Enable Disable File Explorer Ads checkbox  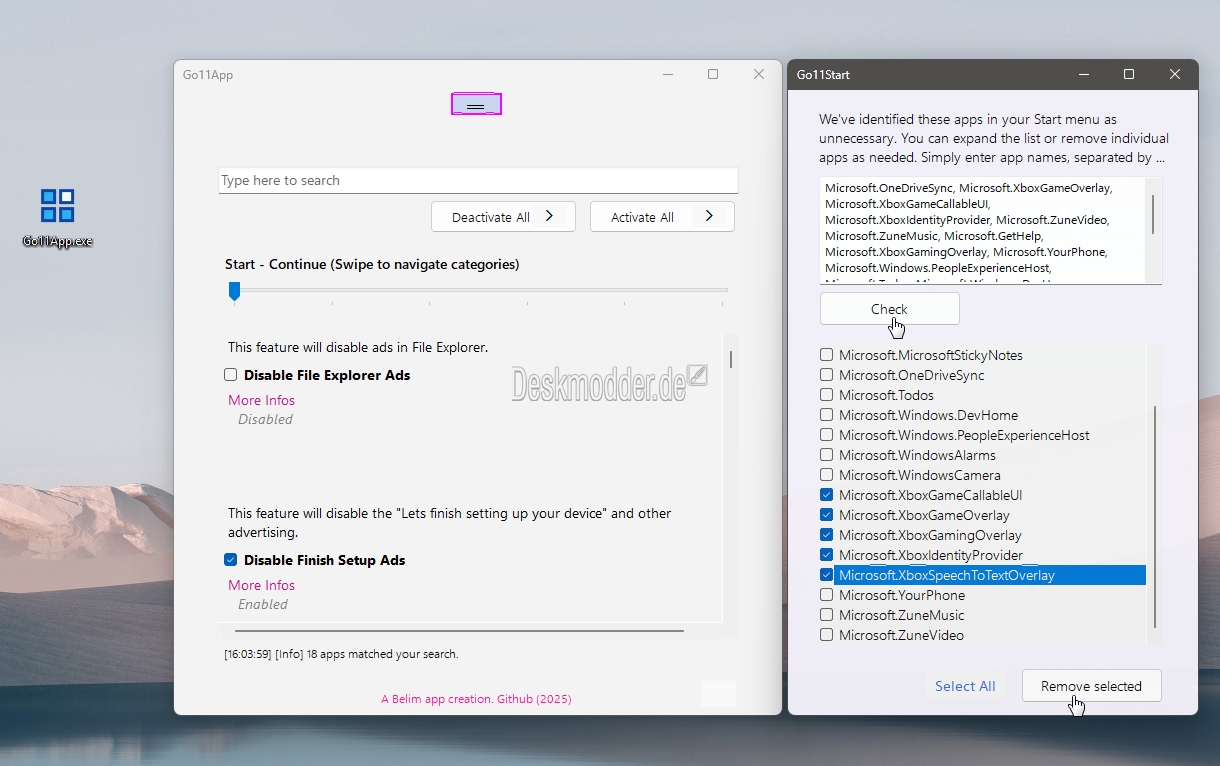(x=231, y=375)
